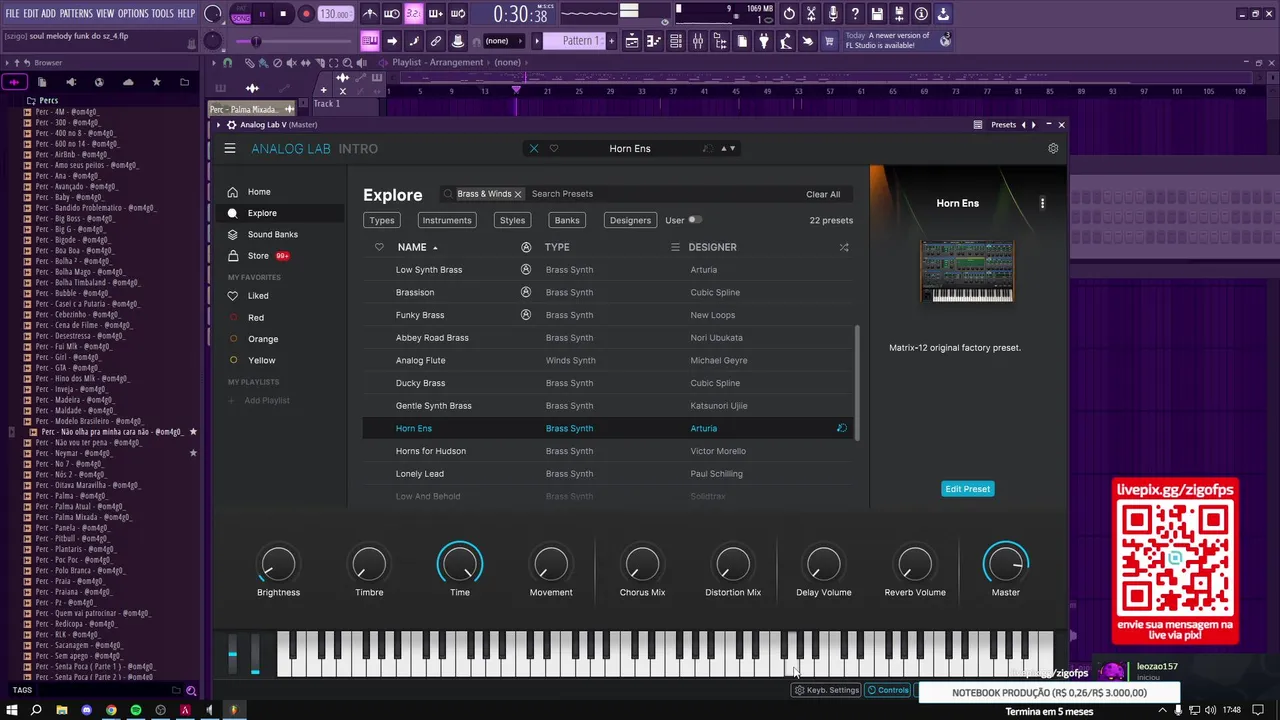Open the FL Studio help question icon
The height and width of the screenshot is (720, 1280).
[x=855, y=14]
